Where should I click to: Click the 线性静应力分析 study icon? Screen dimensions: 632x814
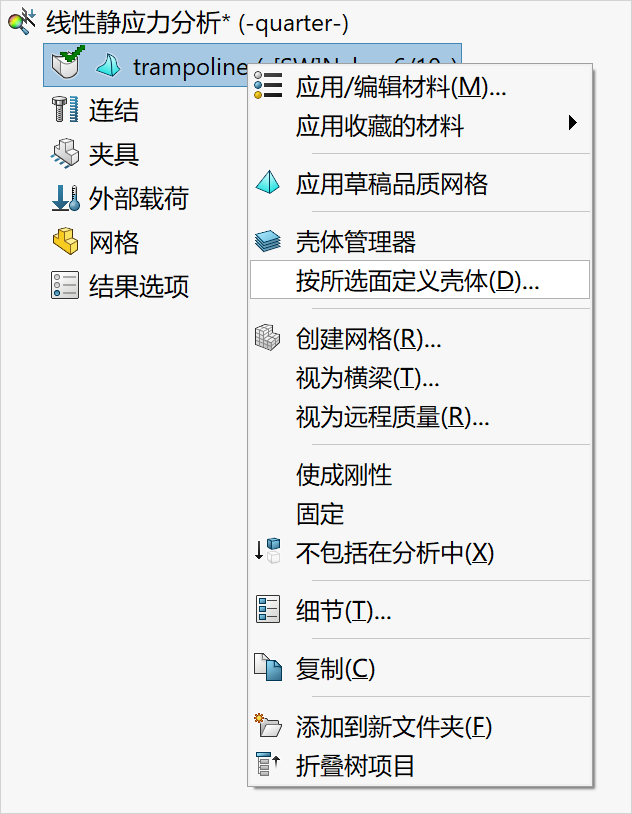pyautogui.click(x=20, y=22)
